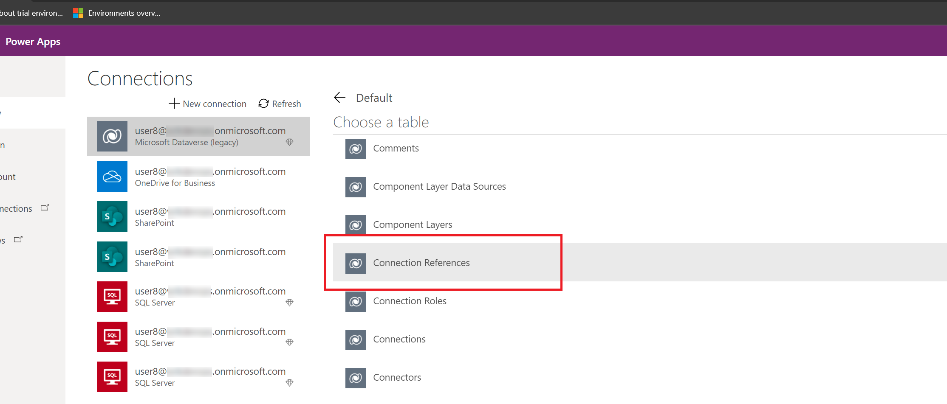This screenshot has width=947, height=404.
Task: Click the Microsoft logo bookmark icon
Action: [78, 13]
